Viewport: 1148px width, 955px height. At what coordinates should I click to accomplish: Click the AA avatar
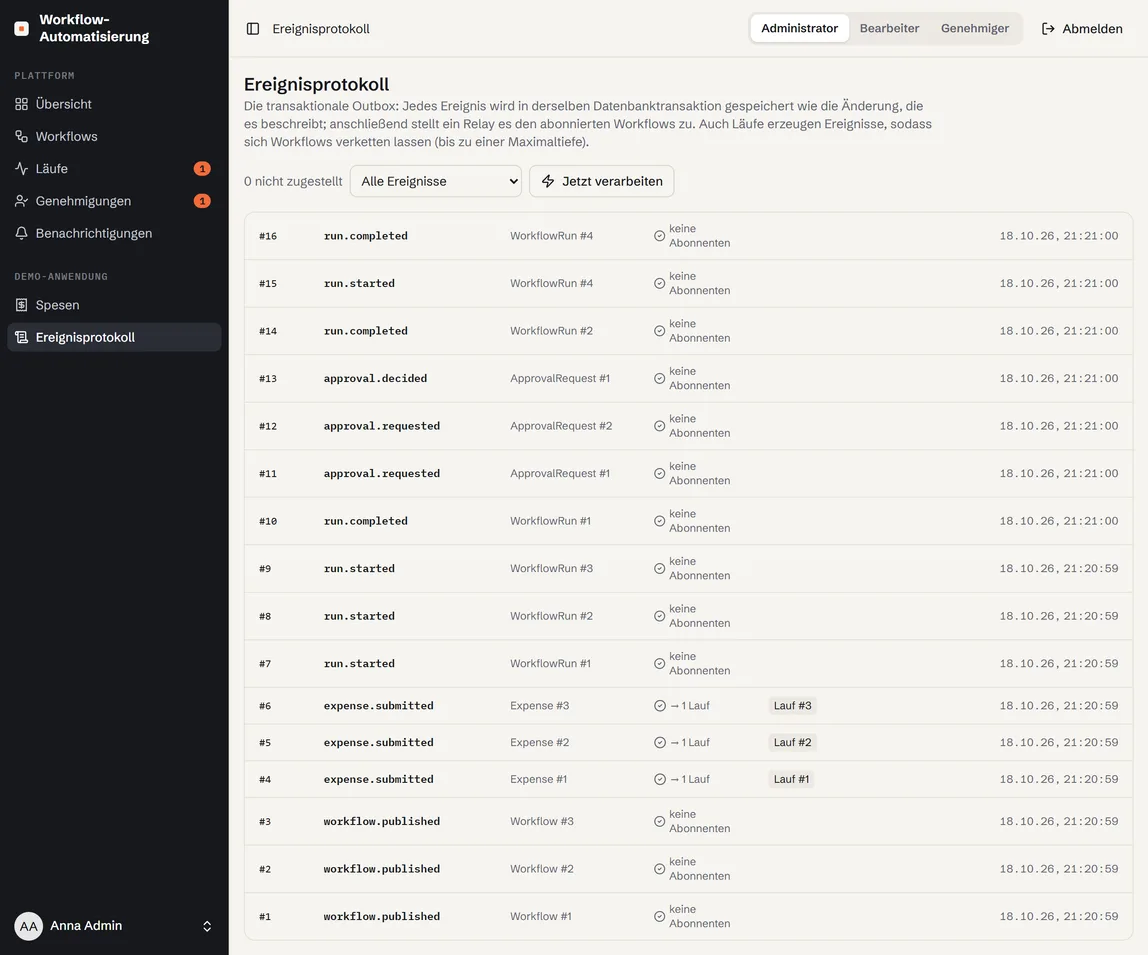tap(29, 926)
